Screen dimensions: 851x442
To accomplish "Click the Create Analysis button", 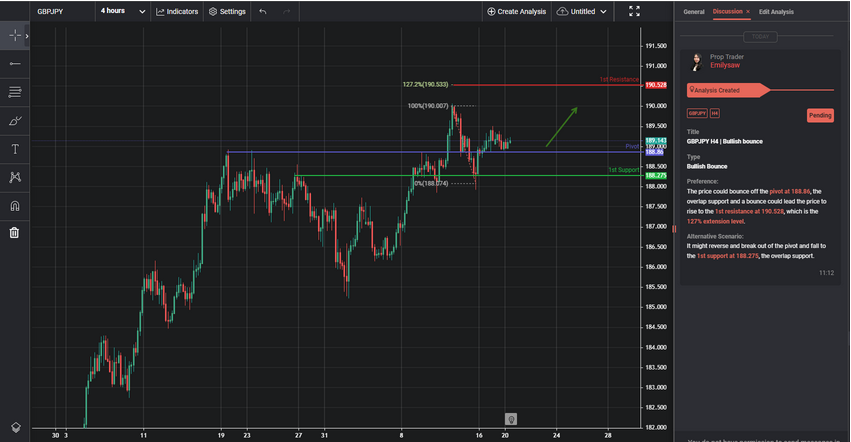I will 516,11.
